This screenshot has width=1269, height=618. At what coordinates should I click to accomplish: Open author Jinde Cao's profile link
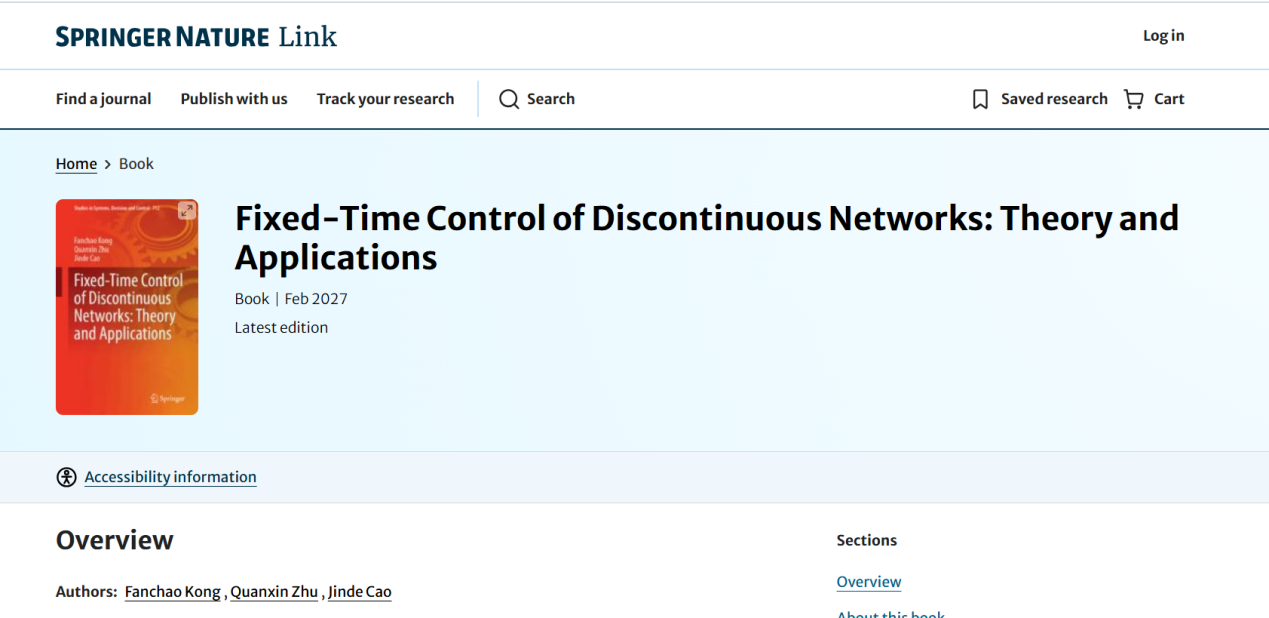360,592
